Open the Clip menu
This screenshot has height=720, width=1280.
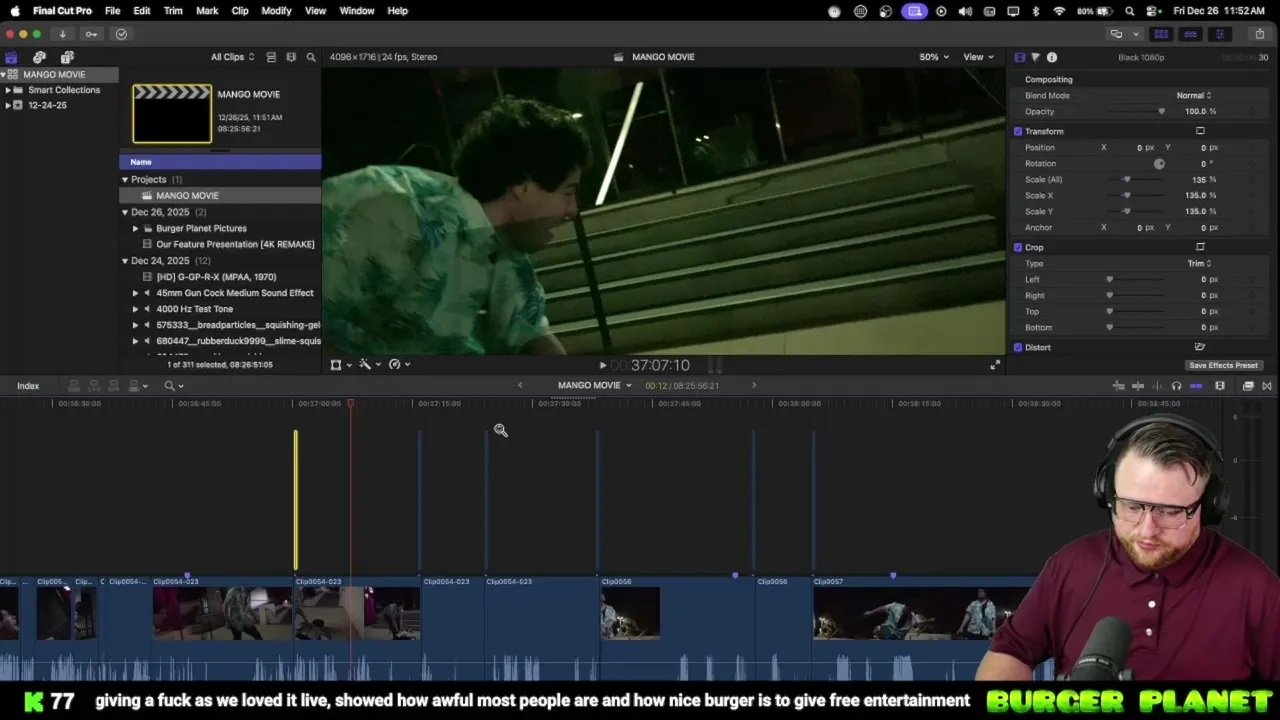(240, 11)
